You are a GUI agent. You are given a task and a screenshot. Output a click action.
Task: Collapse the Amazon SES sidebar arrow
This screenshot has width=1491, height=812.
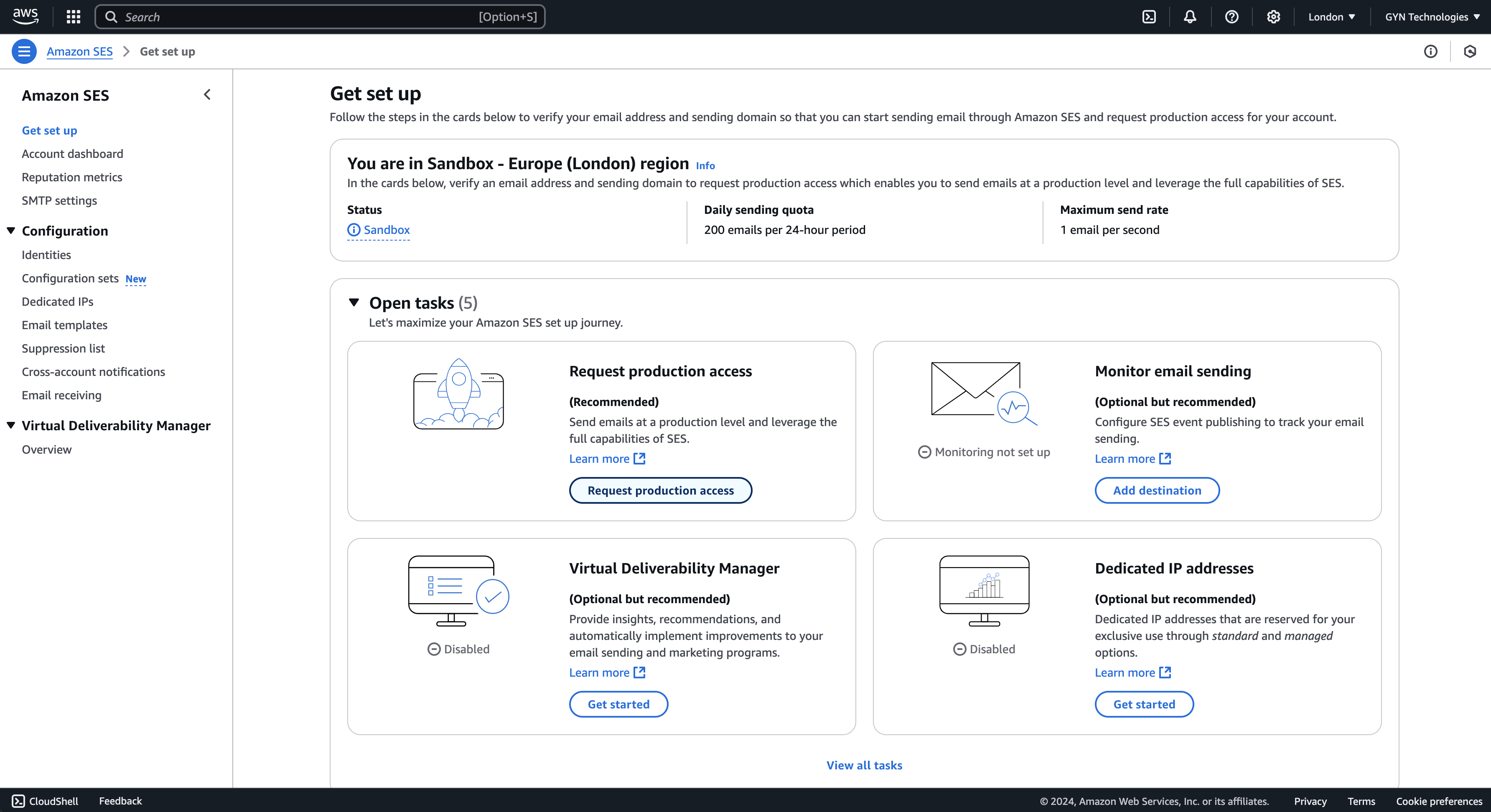pos(207,95)
